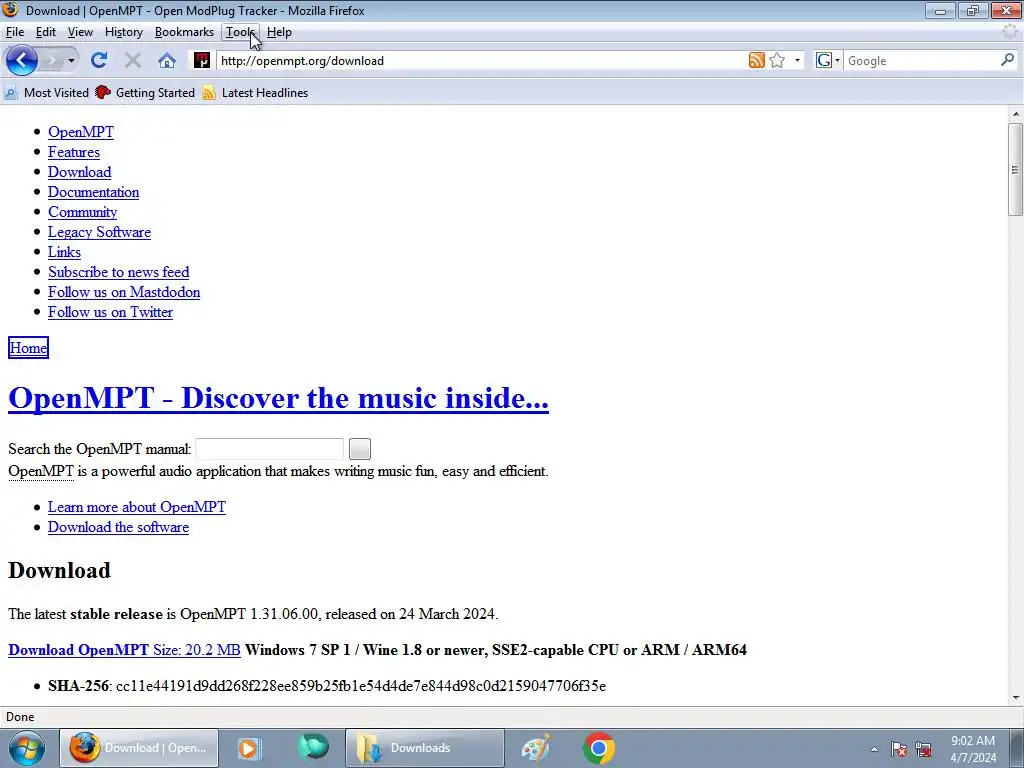Click the Stop loading X icon

133,61
